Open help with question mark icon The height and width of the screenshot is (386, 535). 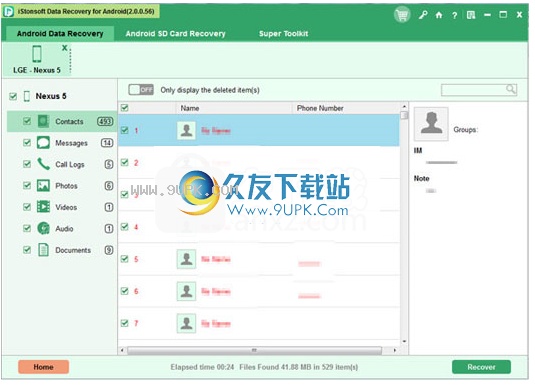pos(454,15)
